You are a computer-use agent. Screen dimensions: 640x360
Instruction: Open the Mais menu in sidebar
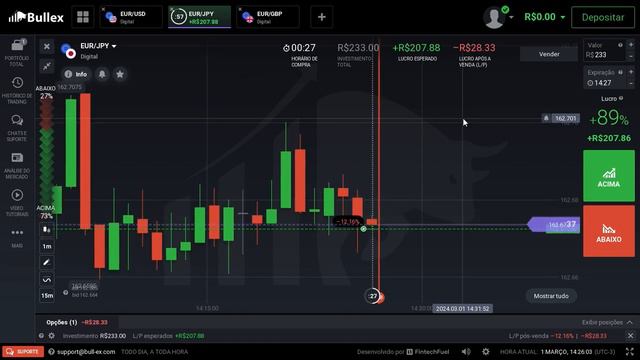coord(17,238)
